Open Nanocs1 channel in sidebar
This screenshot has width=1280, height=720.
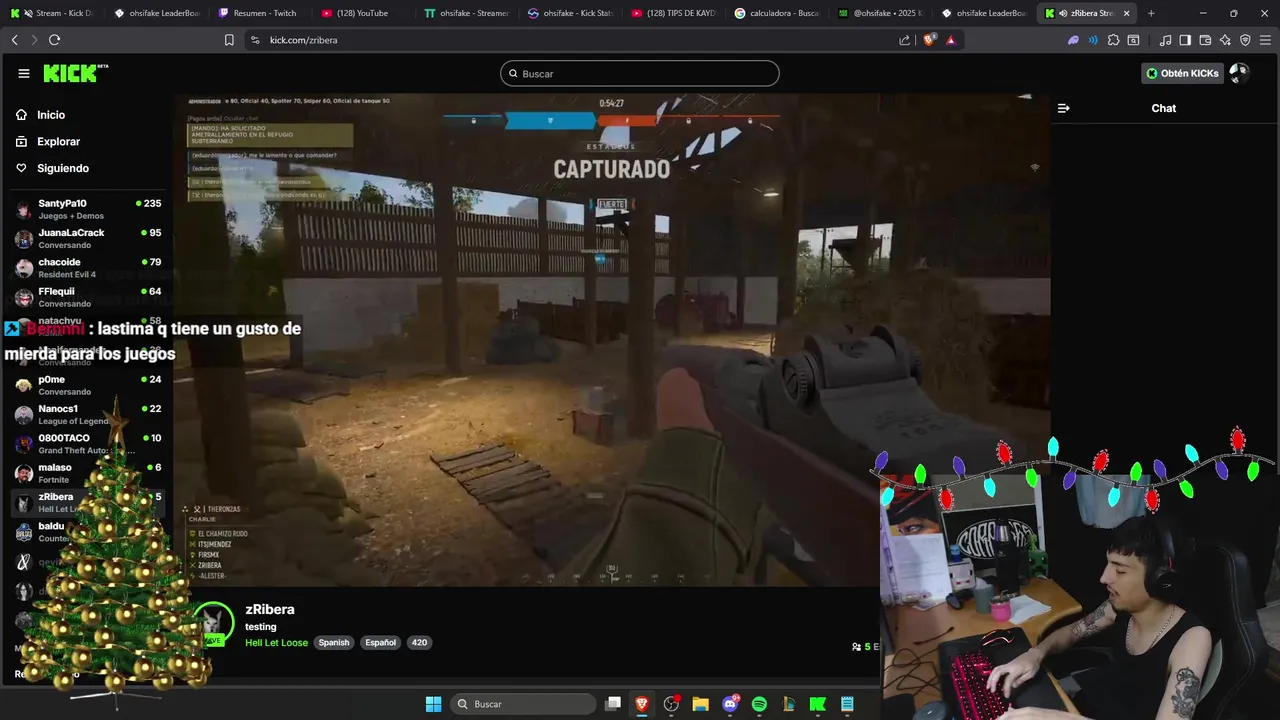click(88, 414)
